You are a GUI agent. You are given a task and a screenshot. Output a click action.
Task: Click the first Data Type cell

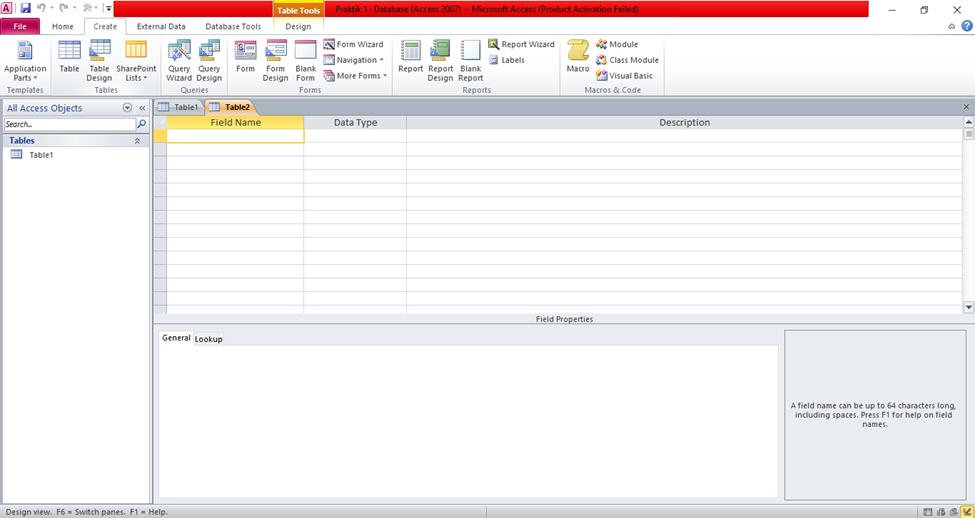[355, 136]
